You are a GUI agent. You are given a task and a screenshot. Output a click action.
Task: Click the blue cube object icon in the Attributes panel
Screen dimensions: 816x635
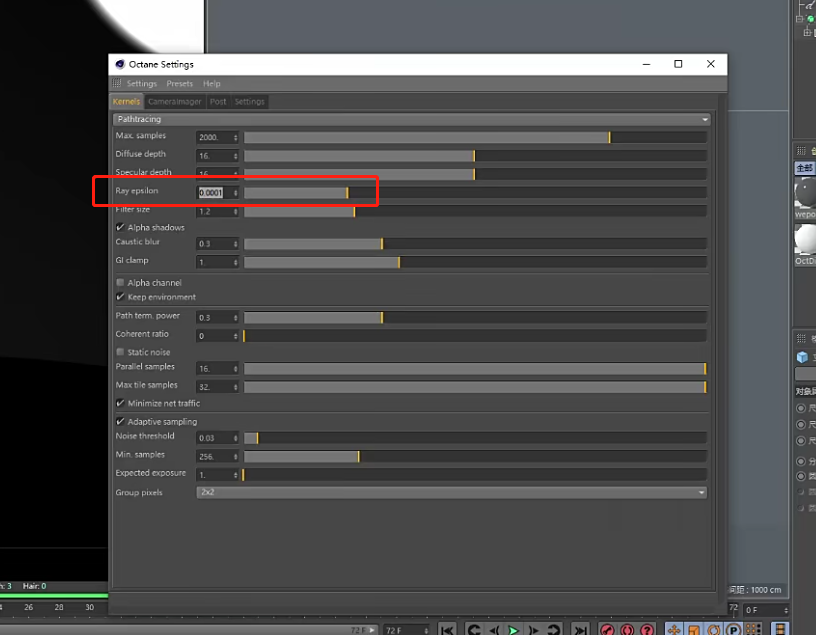(802, 357)
